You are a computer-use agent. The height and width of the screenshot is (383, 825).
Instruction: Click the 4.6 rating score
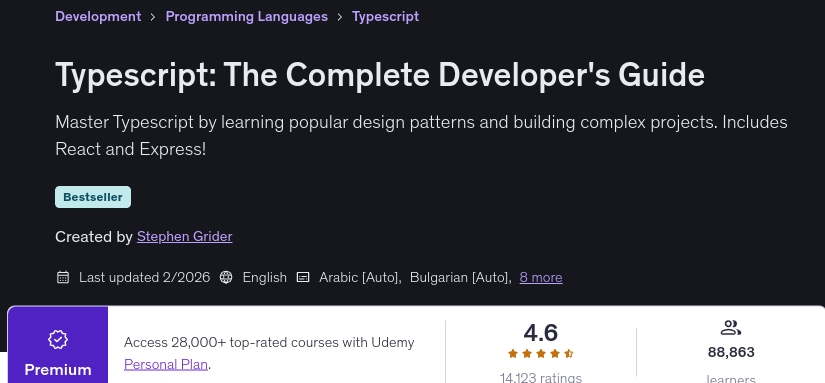[x=540, y=332]
